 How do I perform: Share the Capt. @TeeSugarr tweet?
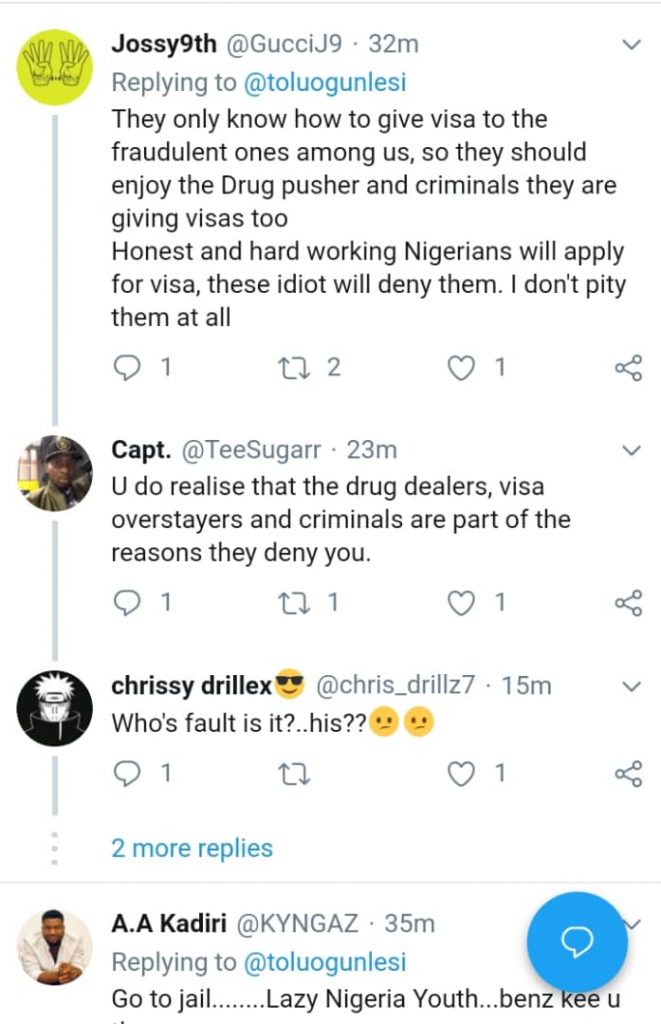pos(628,602)
